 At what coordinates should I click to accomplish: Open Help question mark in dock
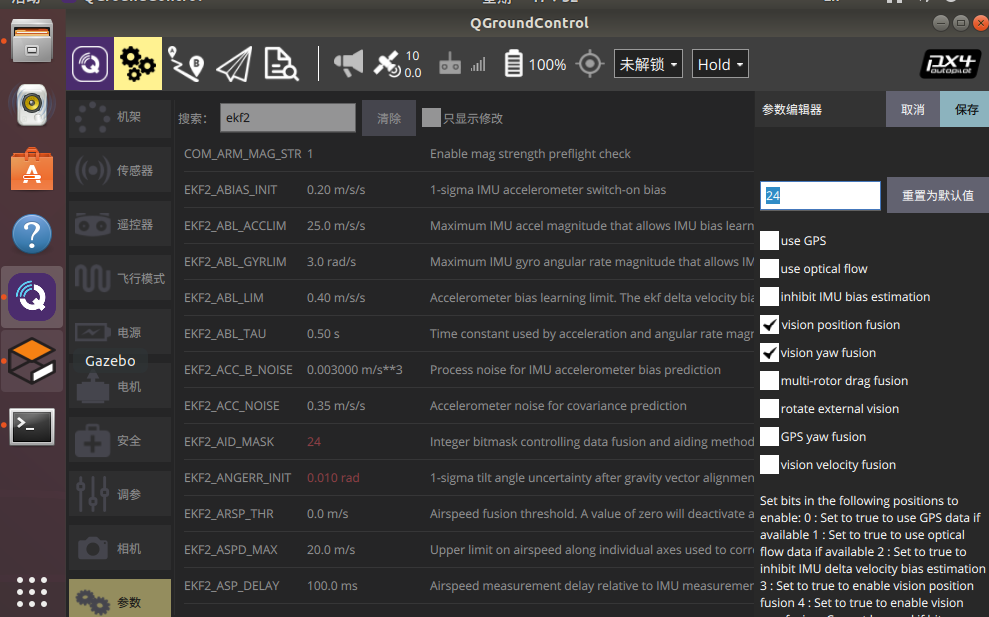32,233
